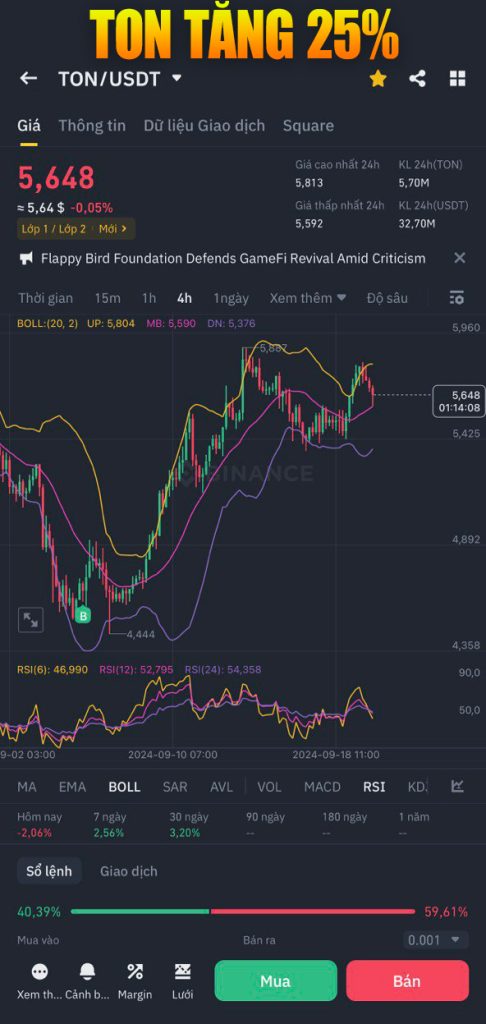Select the 4h timeframe
This screenshot has width=486, height=1024.
tap(184, 298)
